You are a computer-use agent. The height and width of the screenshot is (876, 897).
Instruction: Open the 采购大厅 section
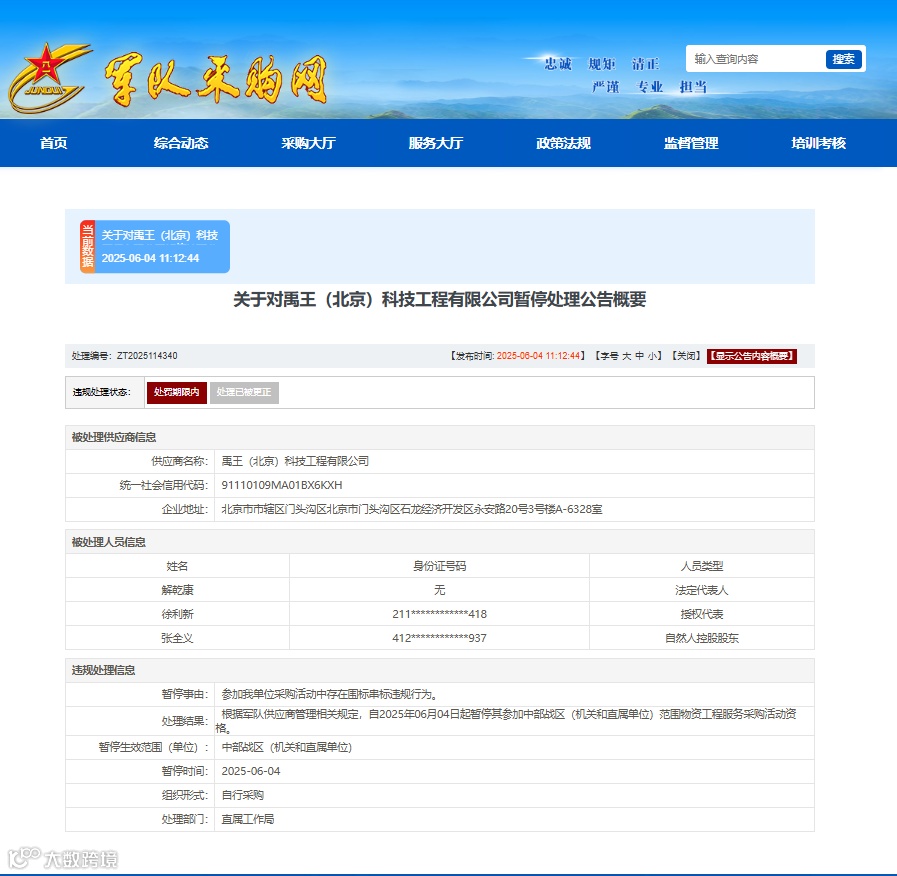point(308,143)
